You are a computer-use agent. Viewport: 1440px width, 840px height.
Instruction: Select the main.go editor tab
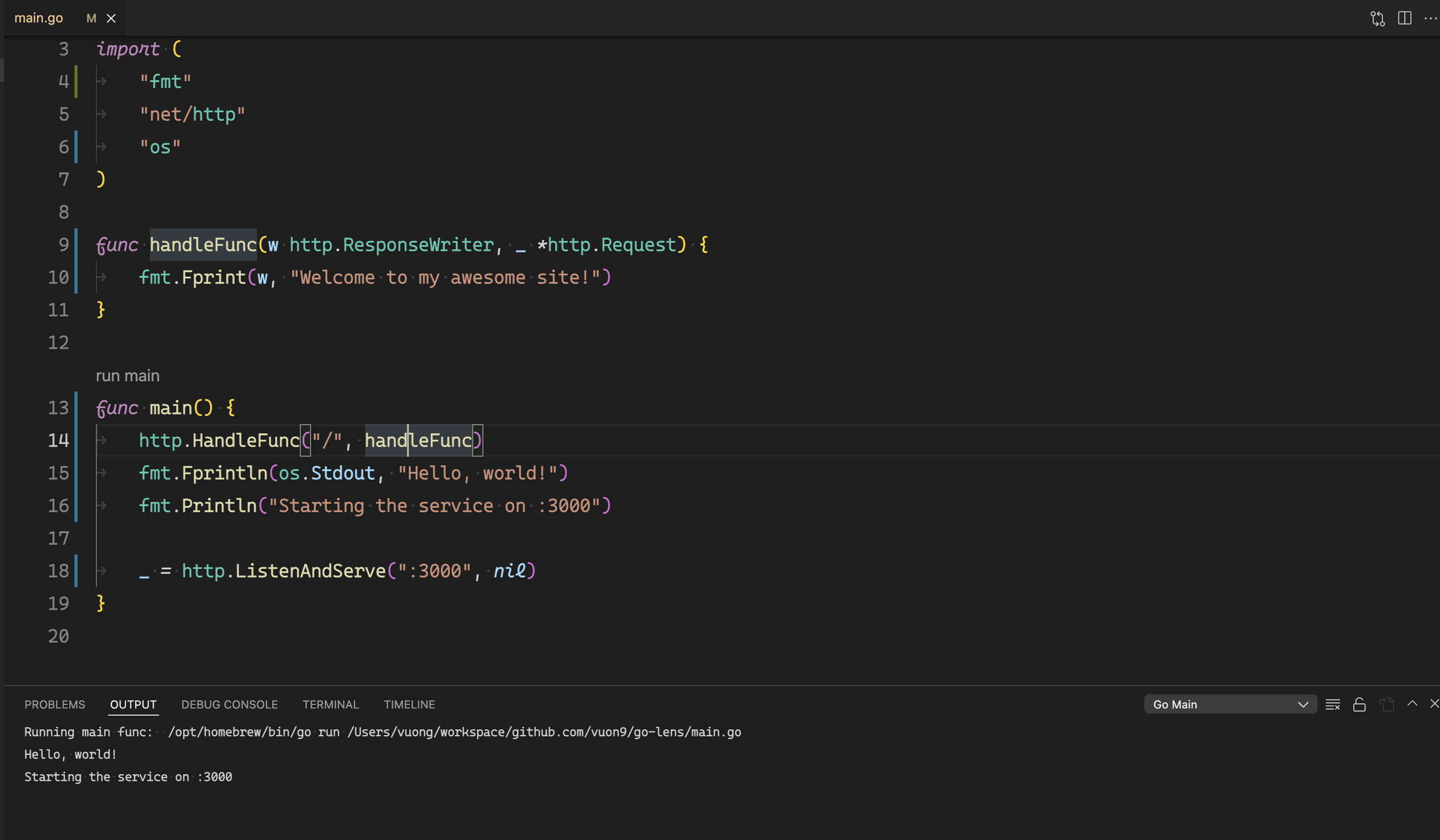39,18
